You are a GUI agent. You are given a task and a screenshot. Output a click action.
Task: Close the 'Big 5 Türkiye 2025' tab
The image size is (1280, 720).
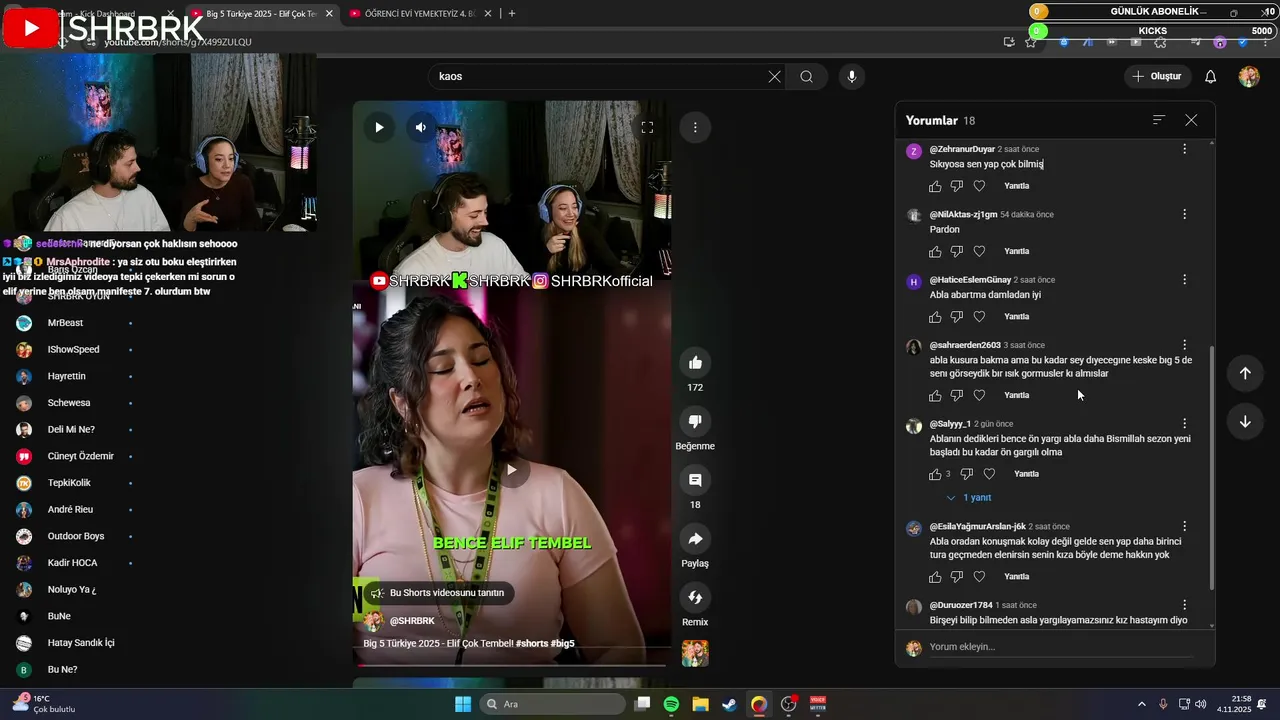(x=329, y=14)
